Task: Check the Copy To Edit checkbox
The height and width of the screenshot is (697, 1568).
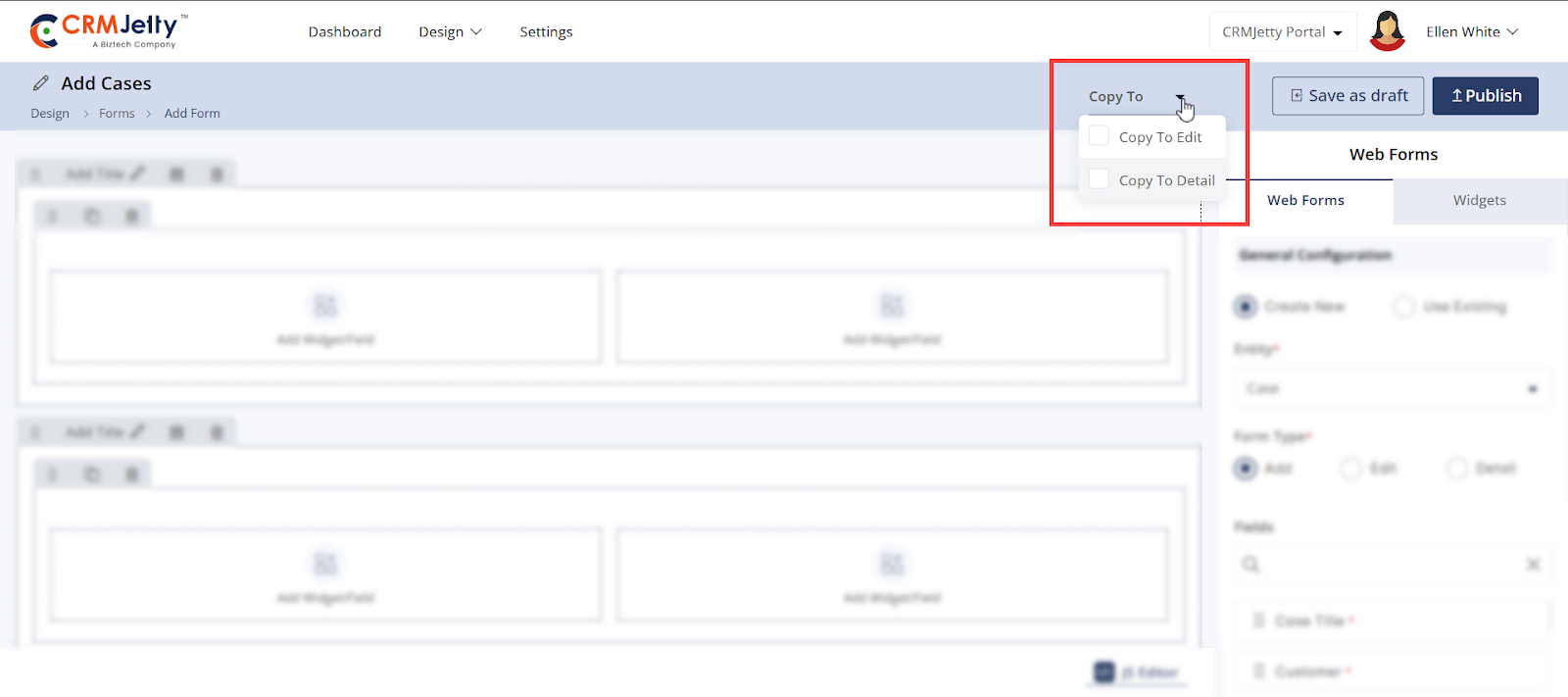Action: click(1100, 136)
